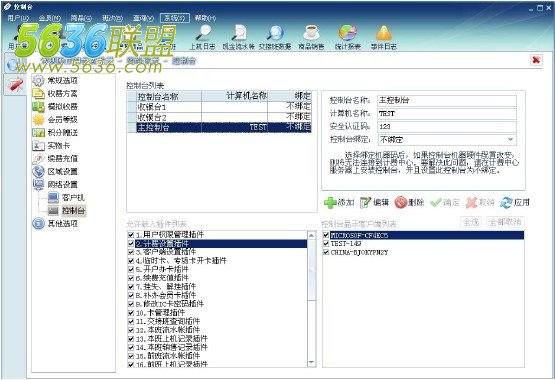Open the 系统(S) menu

pyautogui.click(x=174, y=18)
